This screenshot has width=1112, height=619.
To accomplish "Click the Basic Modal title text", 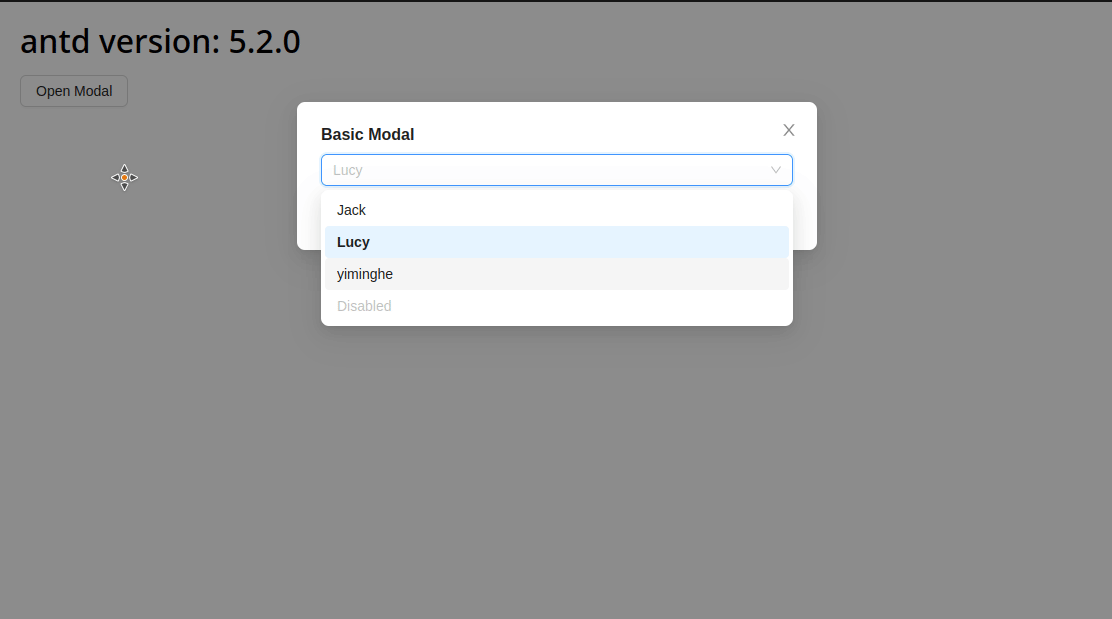I will tap(367, 133).
